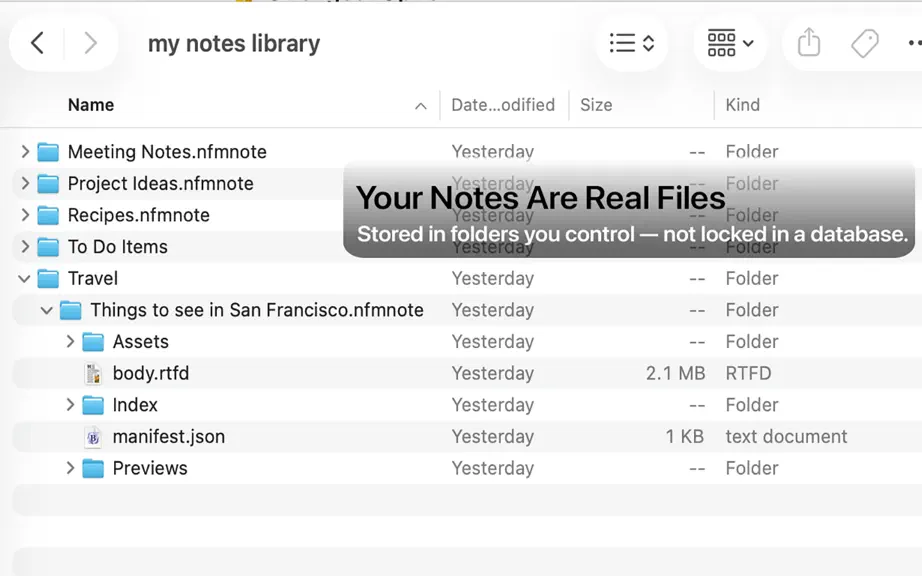The image size is (922, 576).
Task: Expand the Assets folder
Action: (x=70, y=341)
